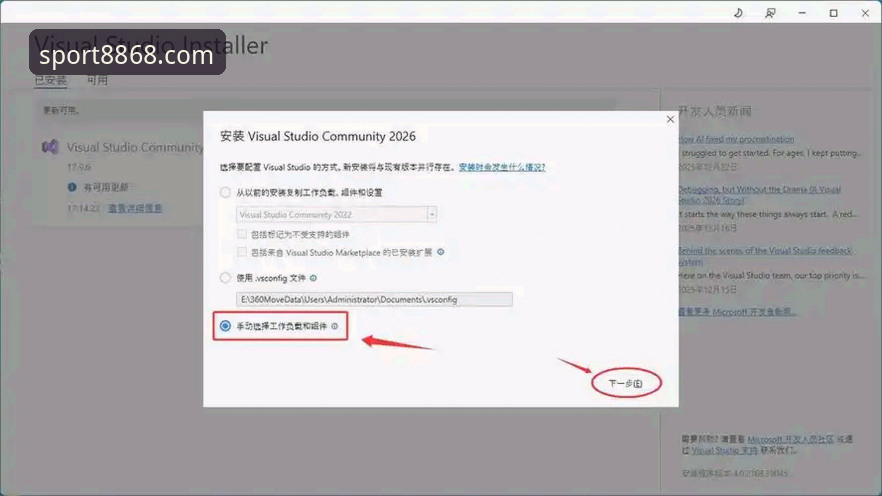Check include components marked unsupported
Viewport: 882px width, 496px height.
242,234
